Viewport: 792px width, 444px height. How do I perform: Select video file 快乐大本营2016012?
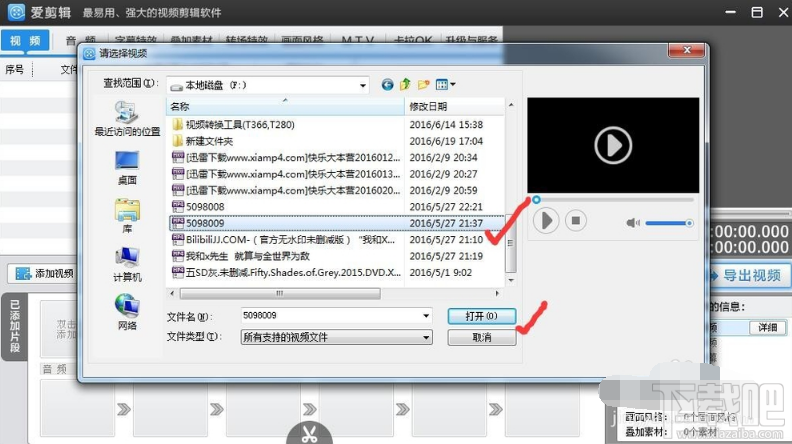pyautogui.click(x=286, y=158)
